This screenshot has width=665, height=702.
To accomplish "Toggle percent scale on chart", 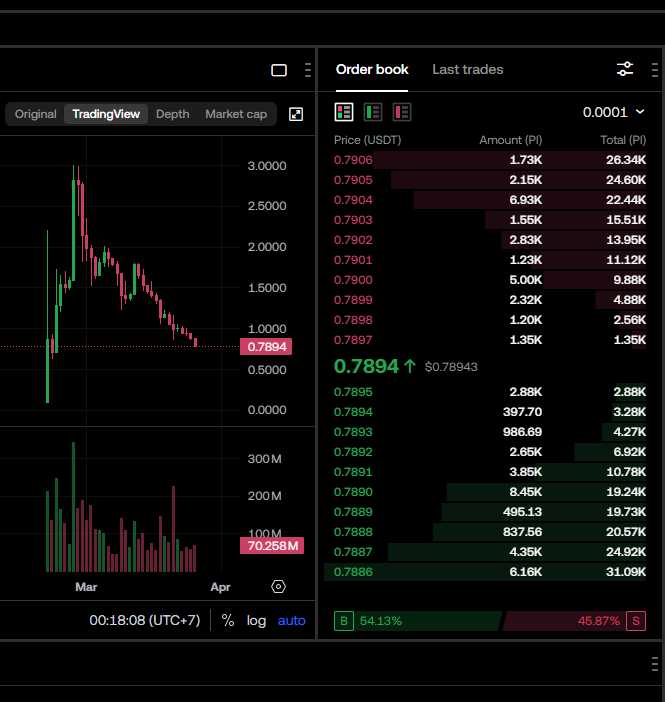I will pos(228,621).
